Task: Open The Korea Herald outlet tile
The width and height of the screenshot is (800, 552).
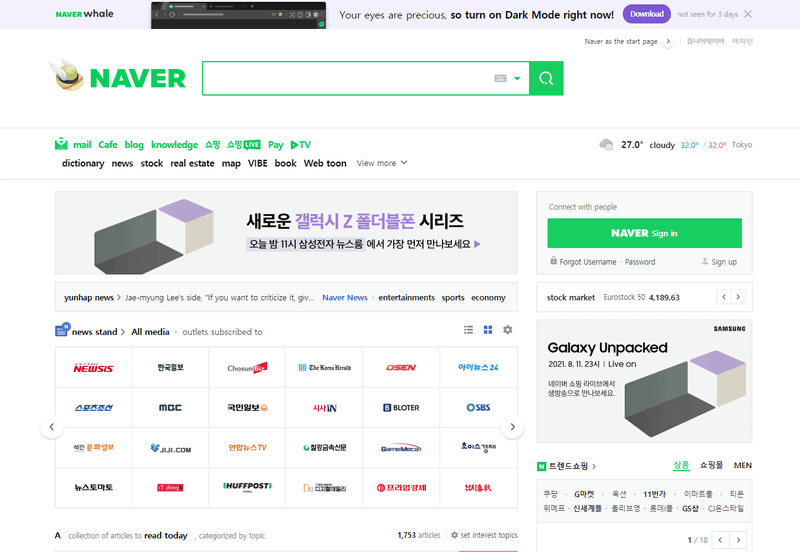Action: click(x=324, y=367)
